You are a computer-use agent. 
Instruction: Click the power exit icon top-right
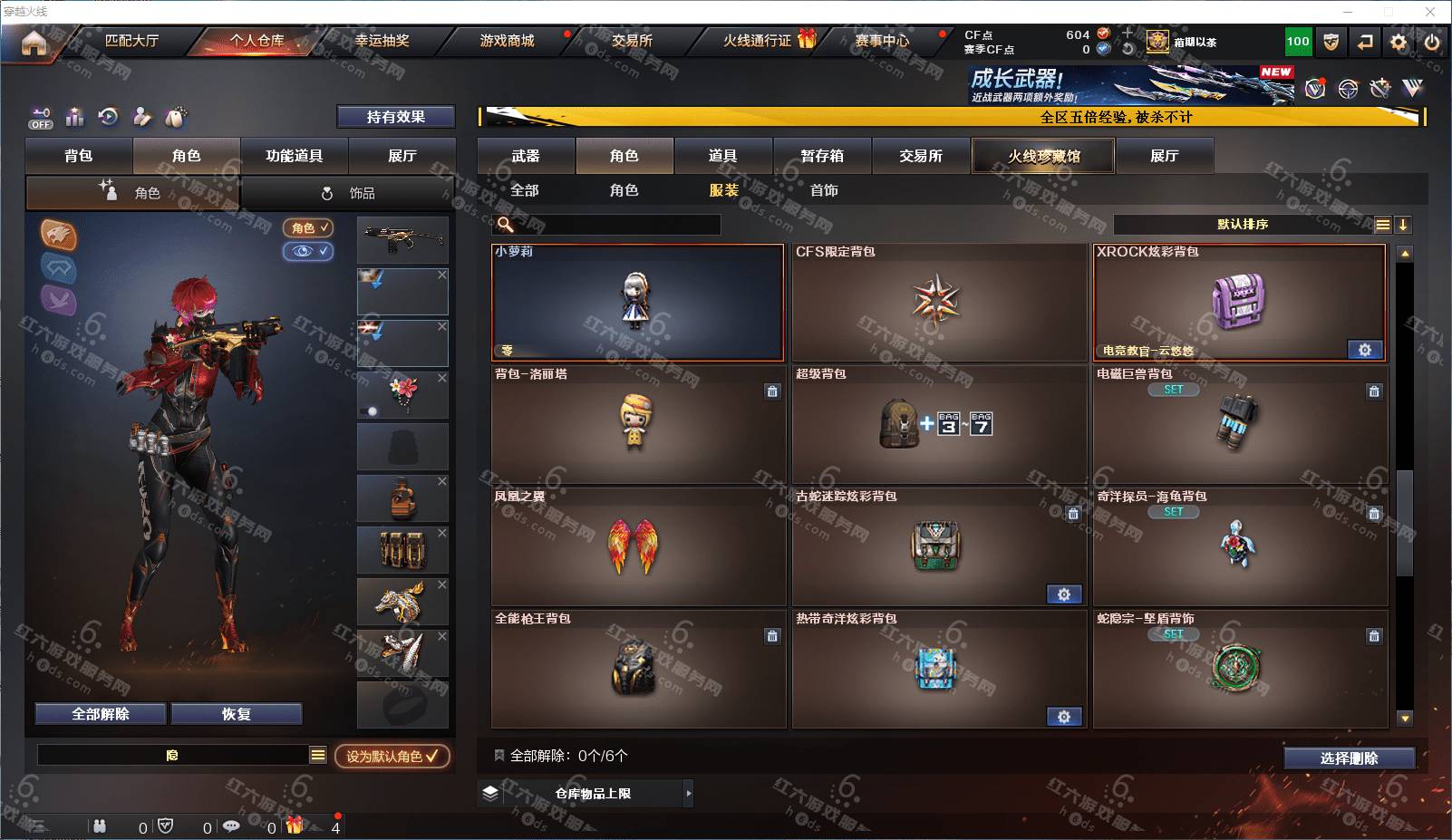(x=1432, y=42)
